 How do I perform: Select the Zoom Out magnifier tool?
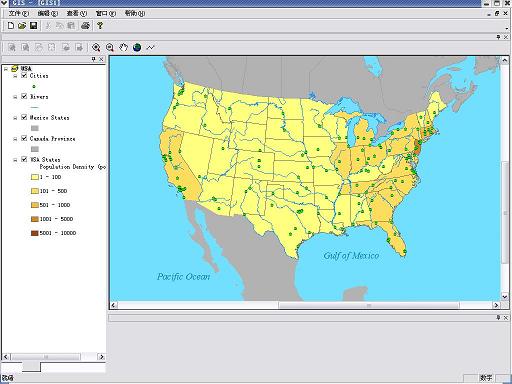point(110,48)
